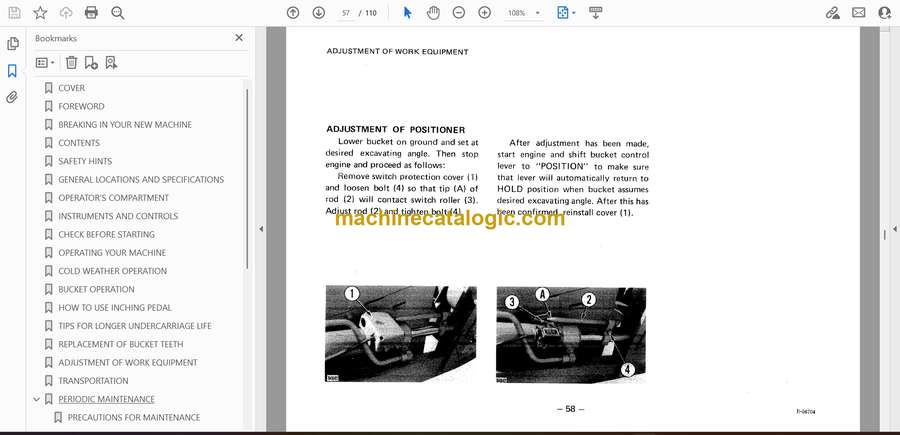Go to previous page with up arrow

coord(293,13)
